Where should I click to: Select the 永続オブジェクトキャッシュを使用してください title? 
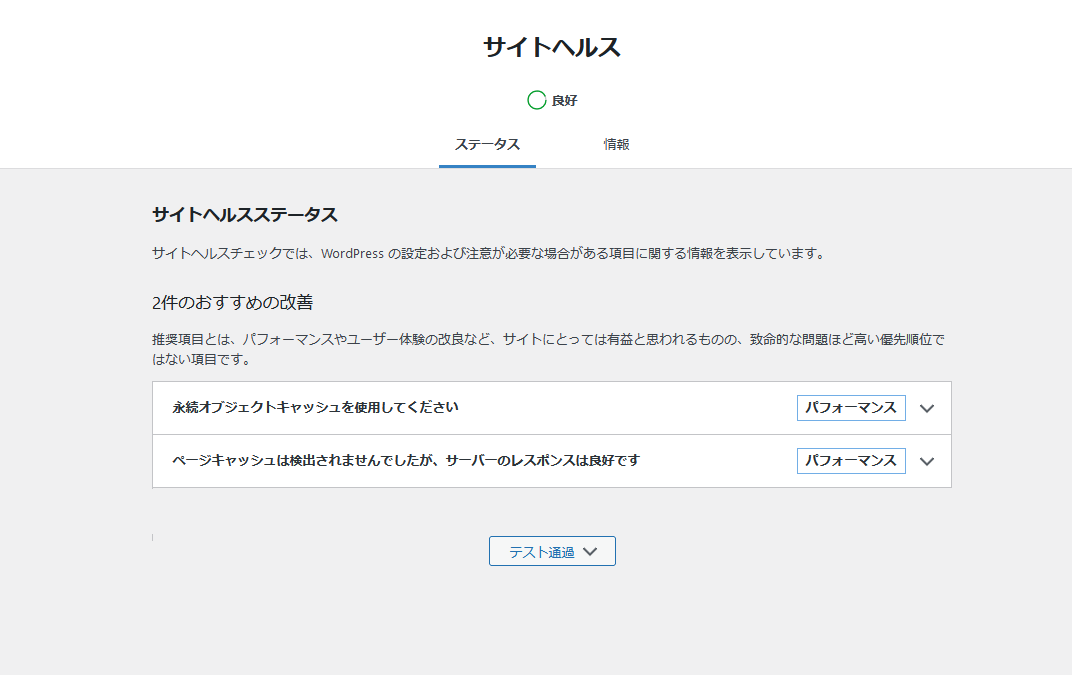[315, 408]
